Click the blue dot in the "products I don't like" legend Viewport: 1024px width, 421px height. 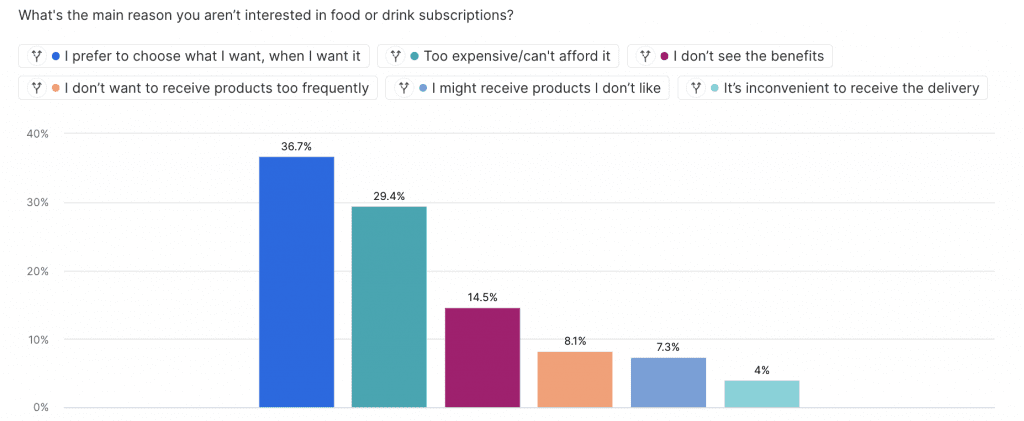(425, 88)
